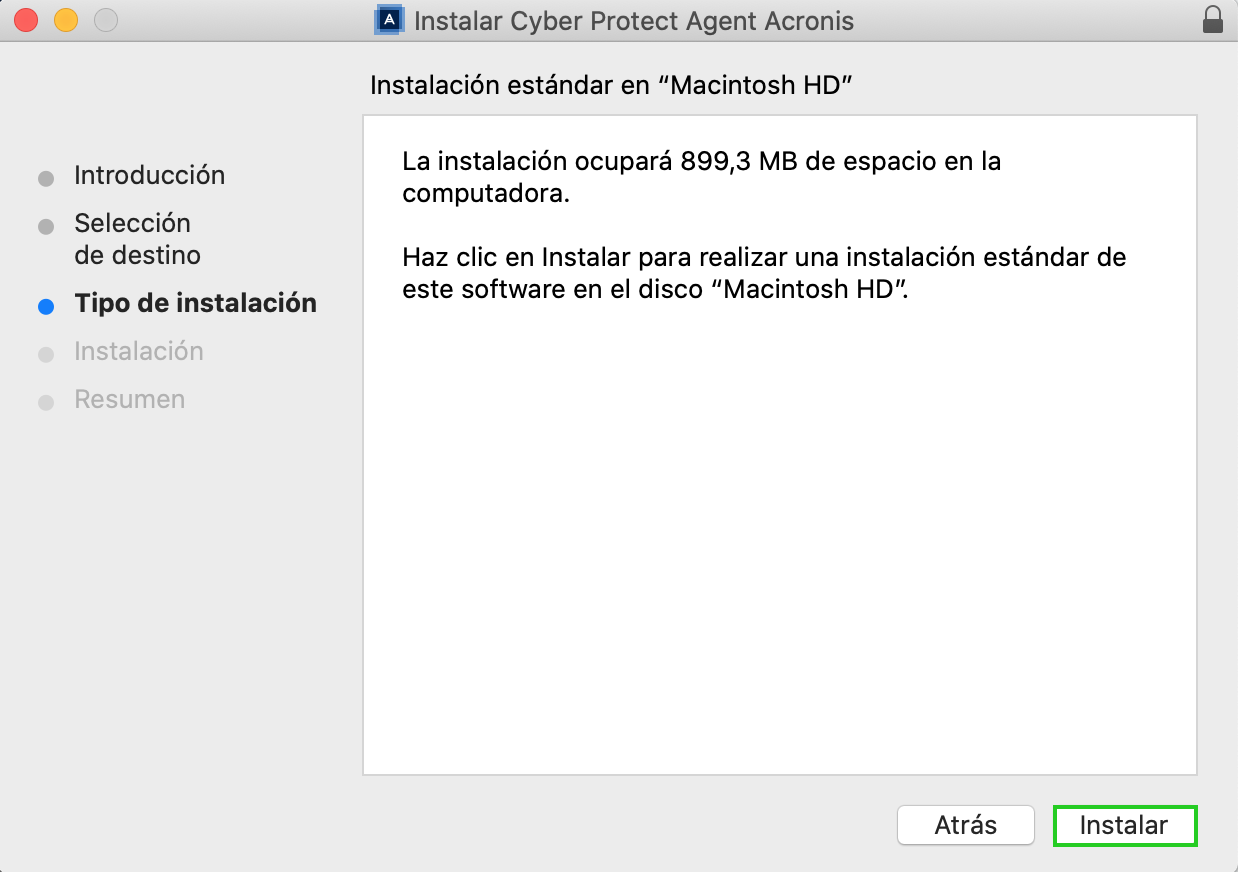The image size is (1238, 872).
Task: Select the dimmed Instalación step
Action: (139, 351)
